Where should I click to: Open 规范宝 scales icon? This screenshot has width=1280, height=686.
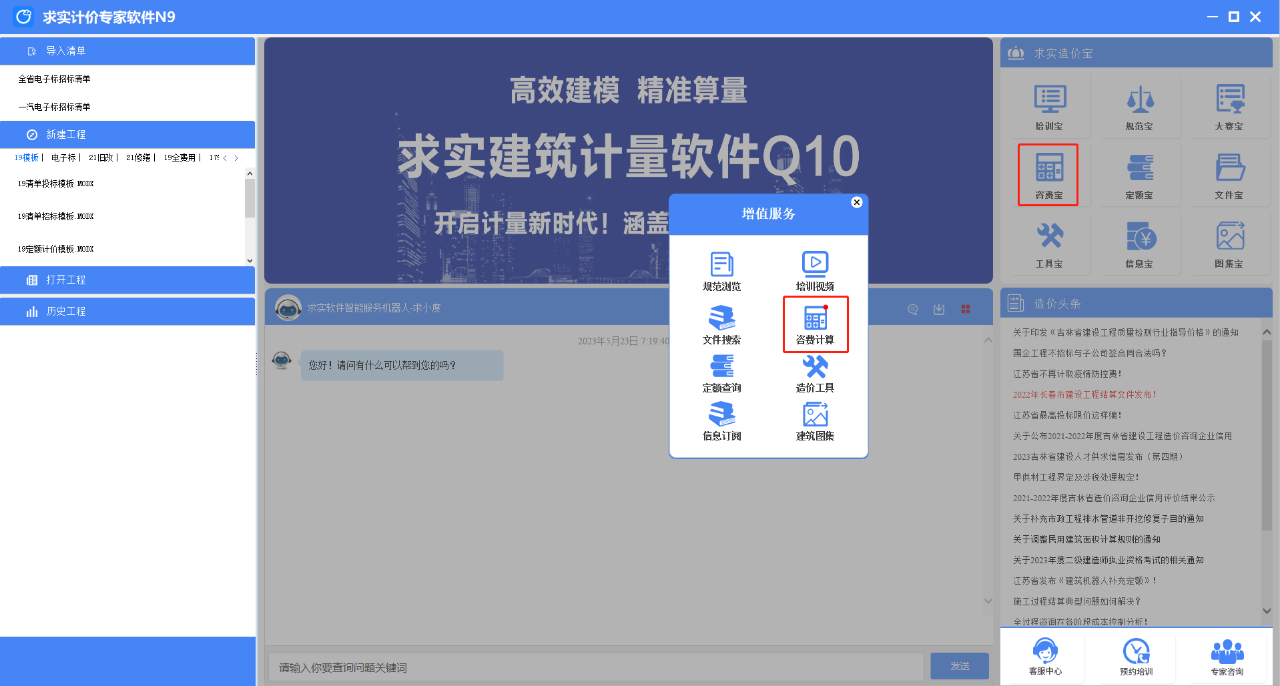pyautogui.click(x=1138, y=108)
